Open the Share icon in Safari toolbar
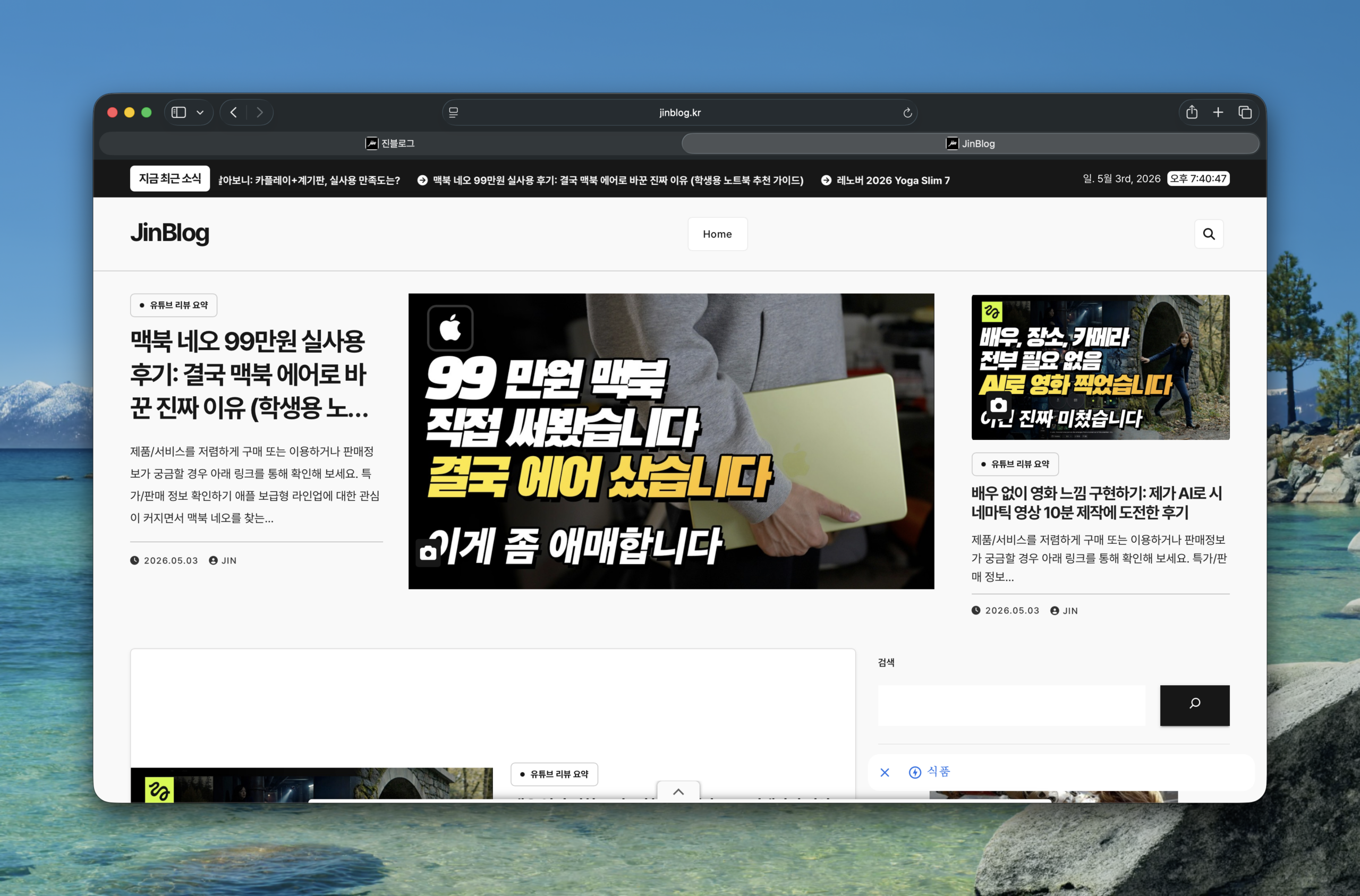The width and height of the screenshot is (1360, 896). (1192, 112)
